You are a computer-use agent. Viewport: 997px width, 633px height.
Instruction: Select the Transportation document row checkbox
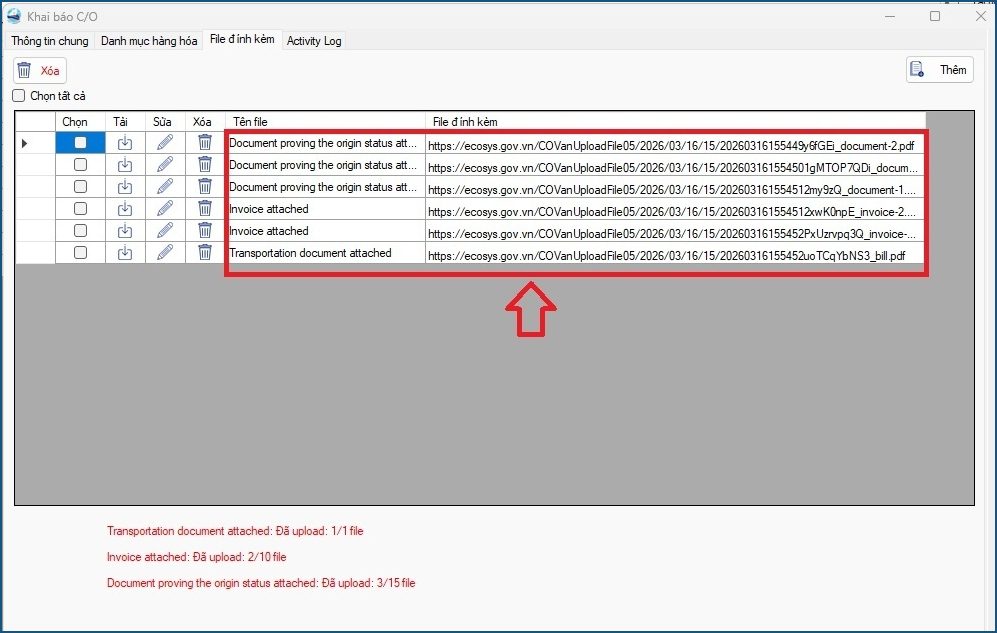(x=81, y=253)
